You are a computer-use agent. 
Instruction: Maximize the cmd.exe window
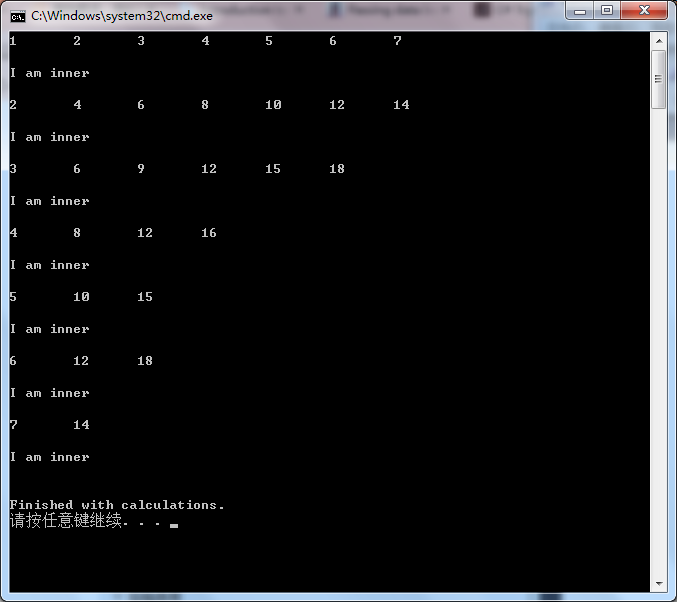[607, 10]
